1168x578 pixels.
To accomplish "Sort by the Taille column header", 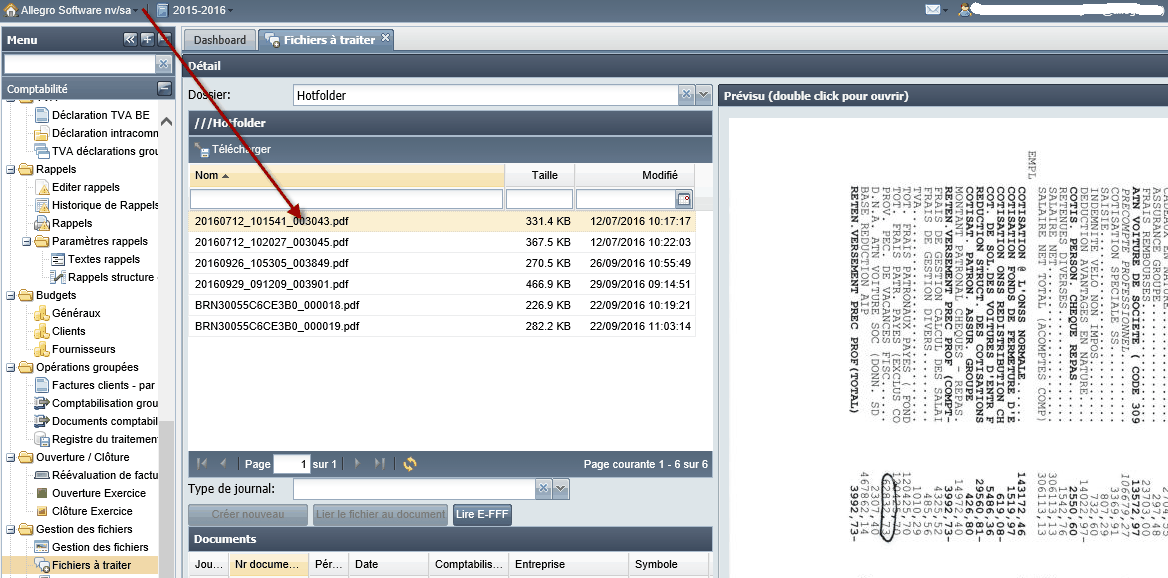I will (540, 176).
